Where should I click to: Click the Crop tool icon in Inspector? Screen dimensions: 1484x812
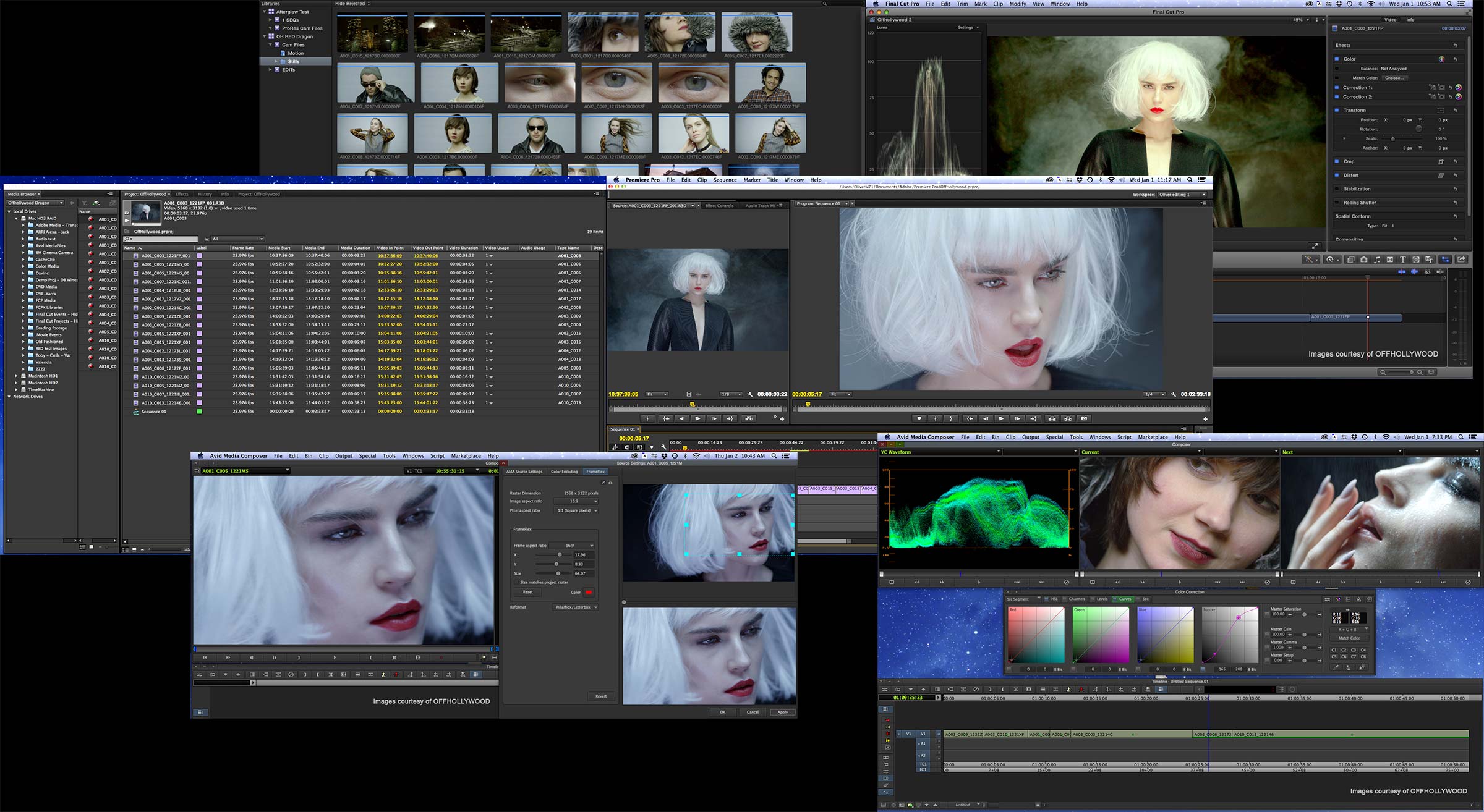click(x=1441, y=162)
